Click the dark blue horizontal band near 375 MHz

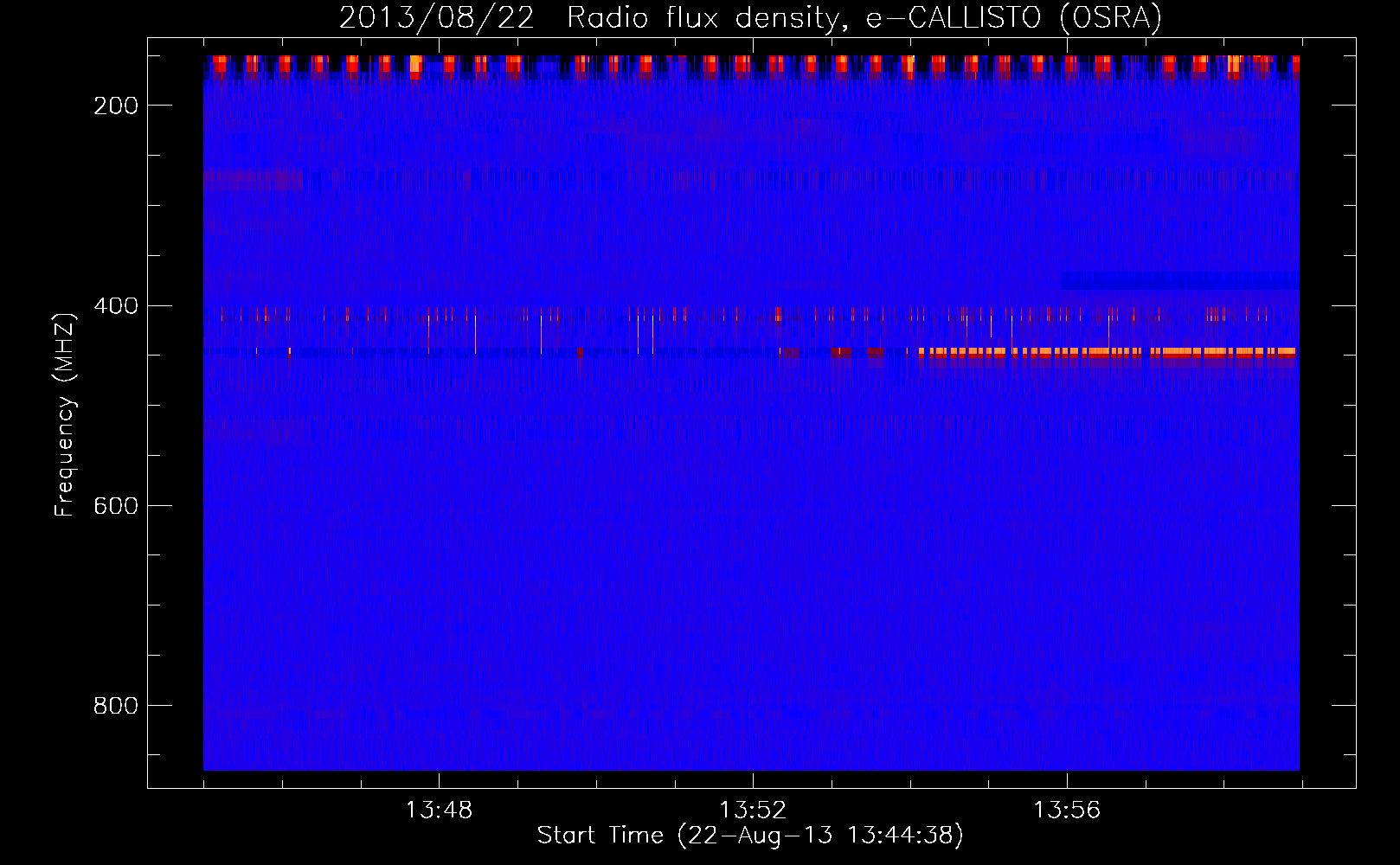[x=1179, y=280]
